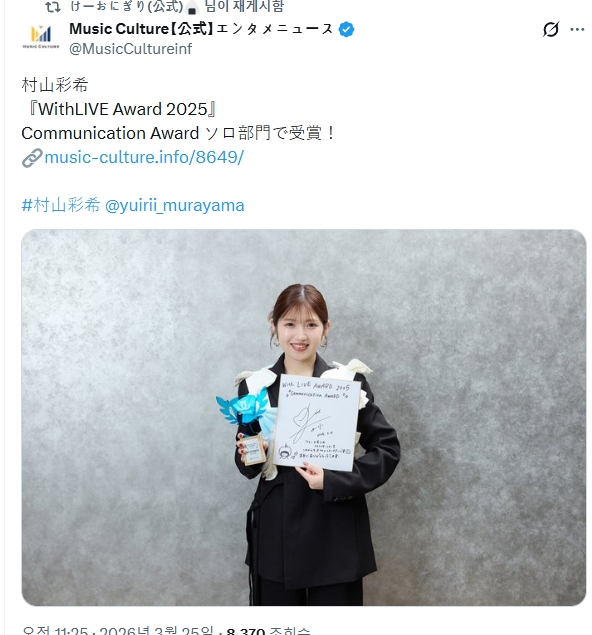Open the attached award photo

click(x=304, y=418)
